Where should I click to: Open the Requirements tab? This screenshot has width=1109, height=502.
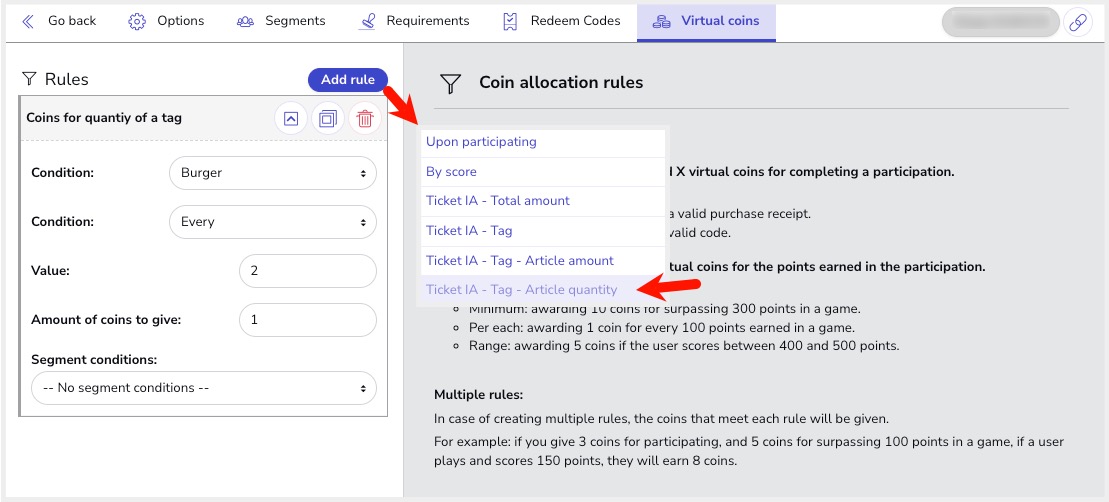click(x=414, y=21)
